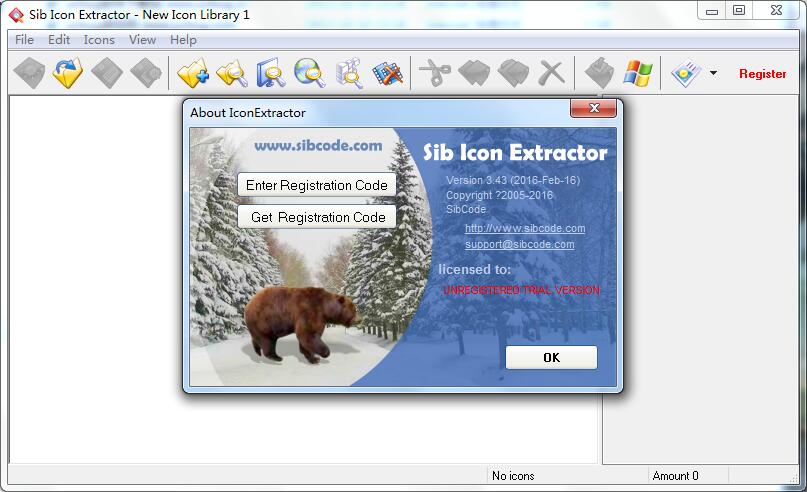
Task: Click the 'Amount 0' status bar entry
Action: [675, 476]
